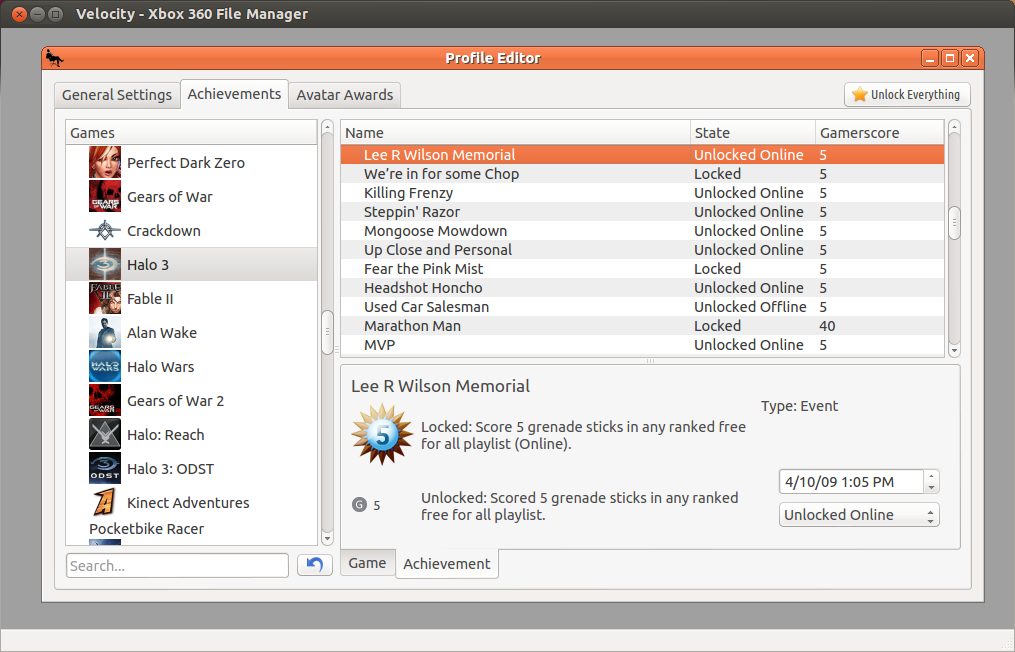The height and width of the screenshot is (652, 1015).
Task: Select the Achievement bottom tab
Action: point(447,564)
